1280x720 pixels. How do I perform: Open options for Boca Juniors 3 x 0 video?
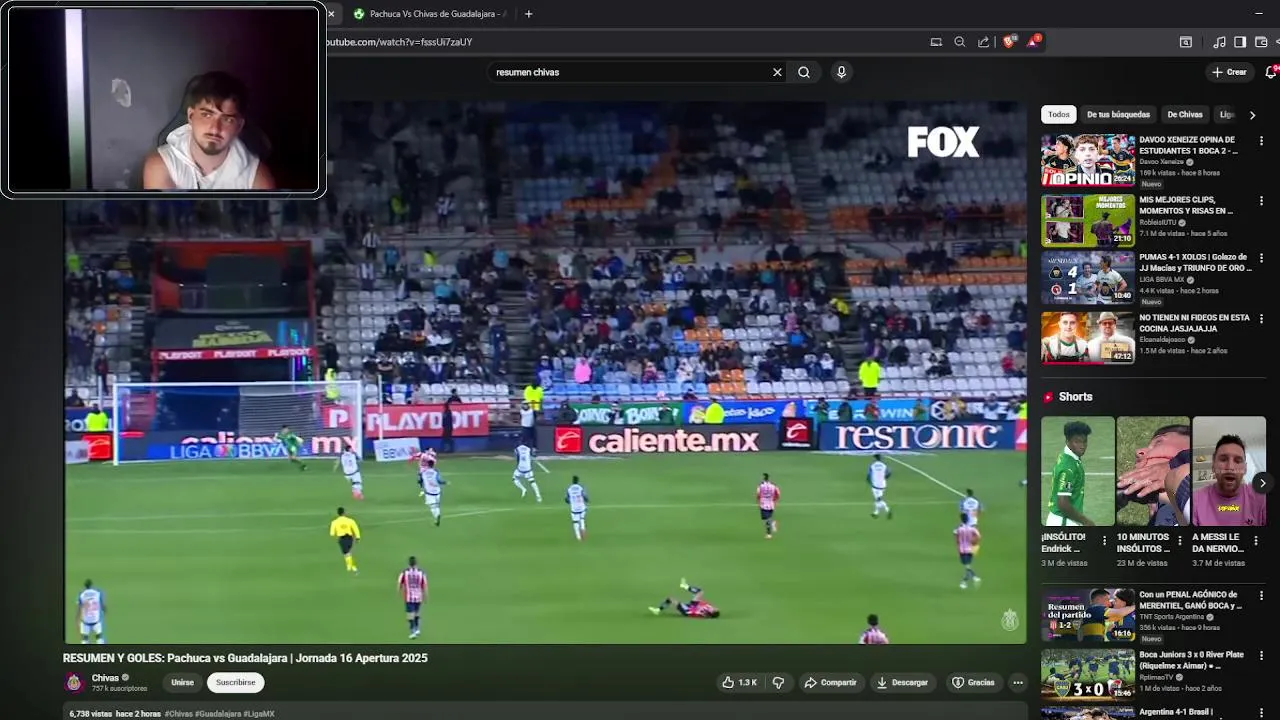pos(1261,656)
